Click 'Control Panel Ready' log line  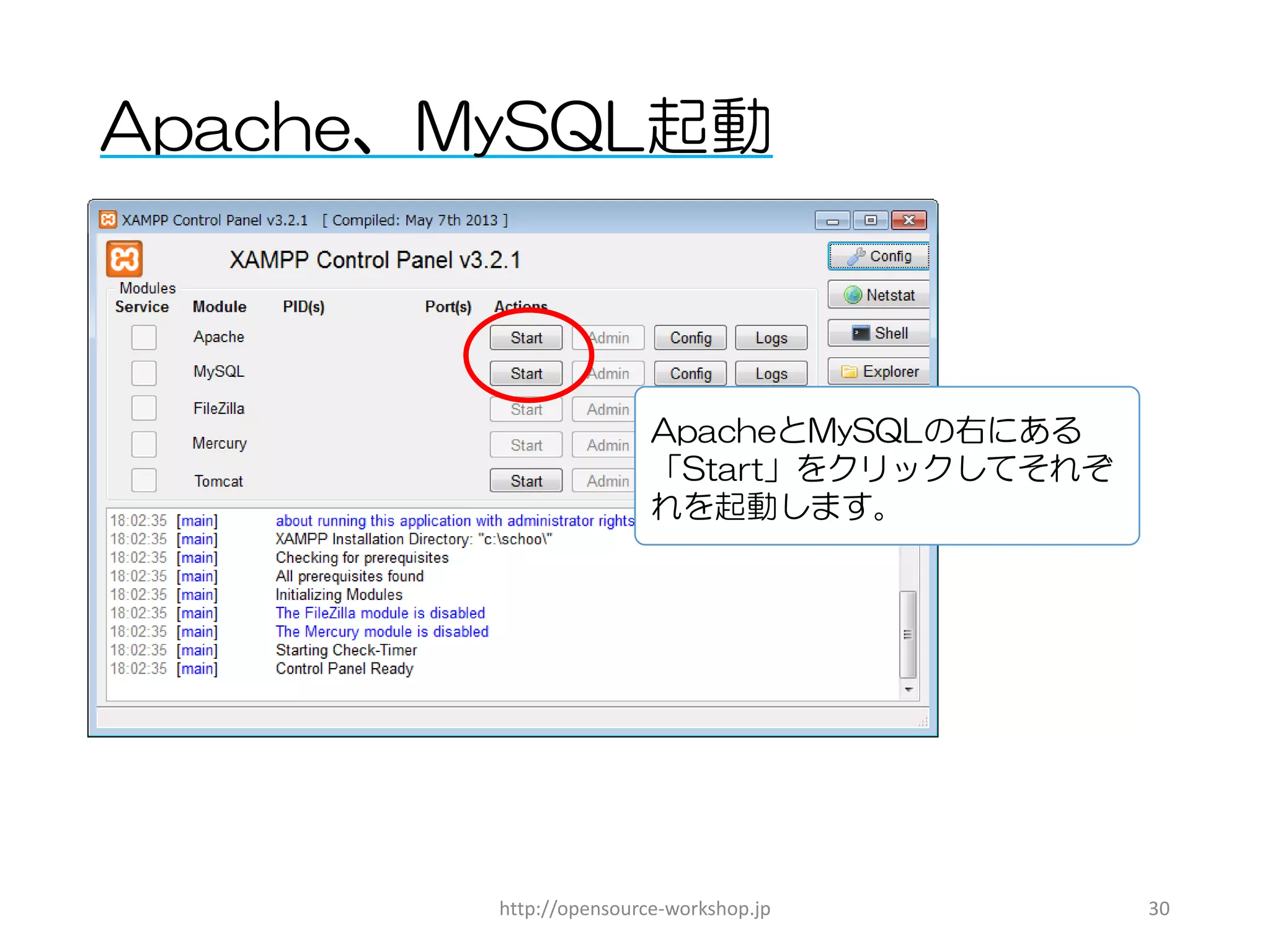pyautogui.click(x=344, y=669)
